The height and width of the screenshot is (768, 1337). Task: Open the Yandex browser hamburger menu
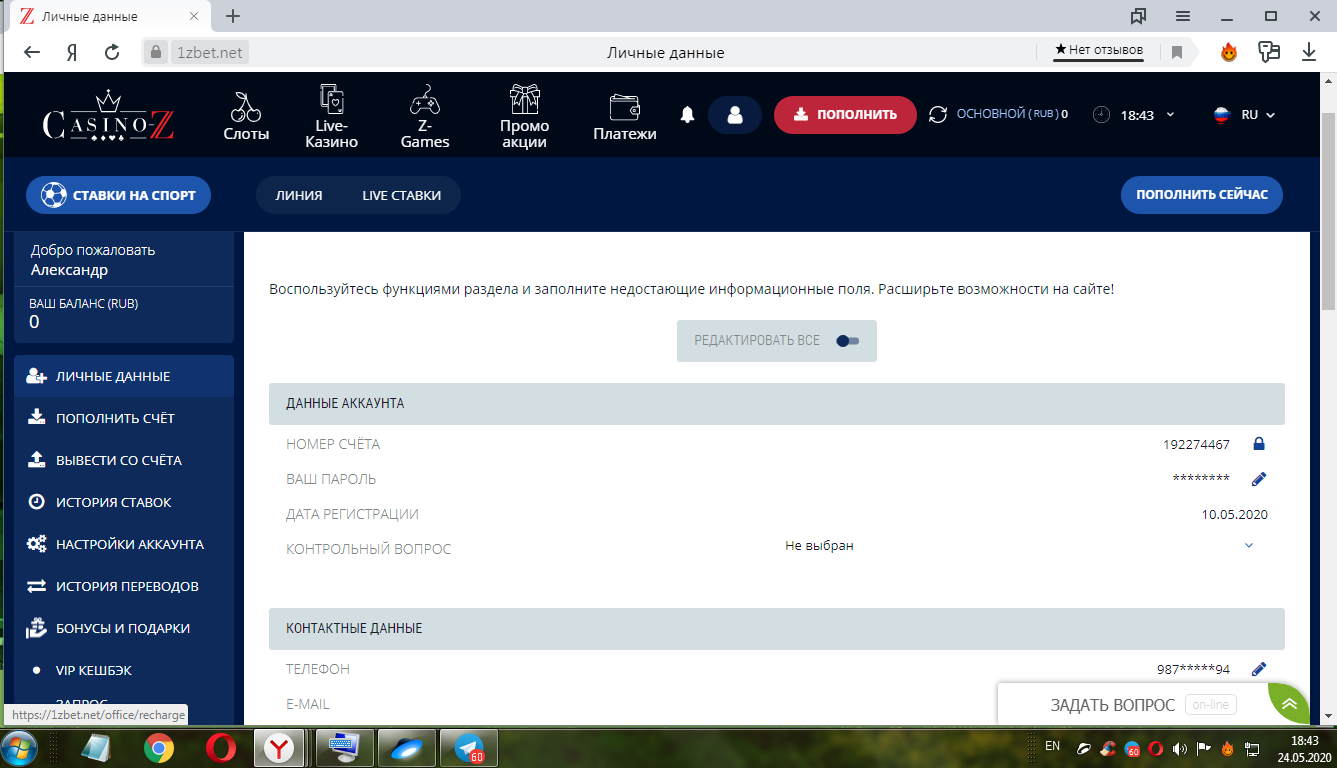pos(1183,16)
